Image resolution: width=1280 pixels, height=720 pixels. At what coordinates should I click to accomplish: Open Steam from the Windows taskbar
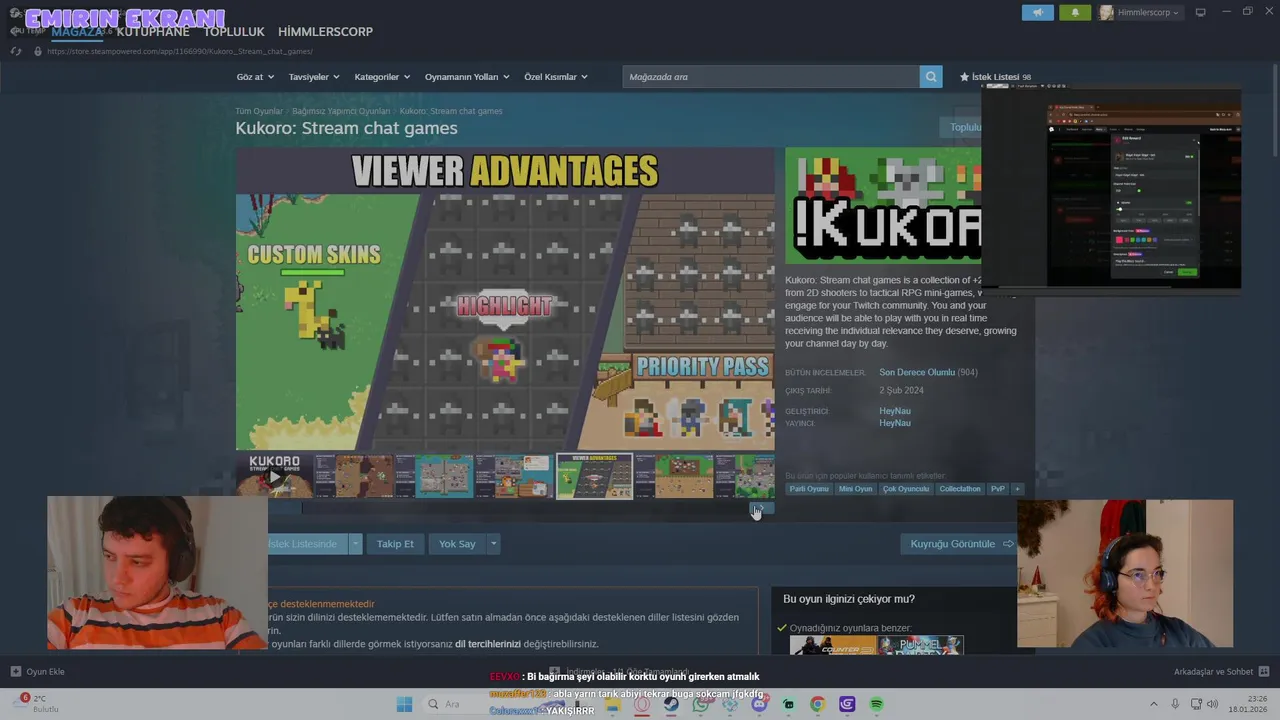(x=671, y=704)
